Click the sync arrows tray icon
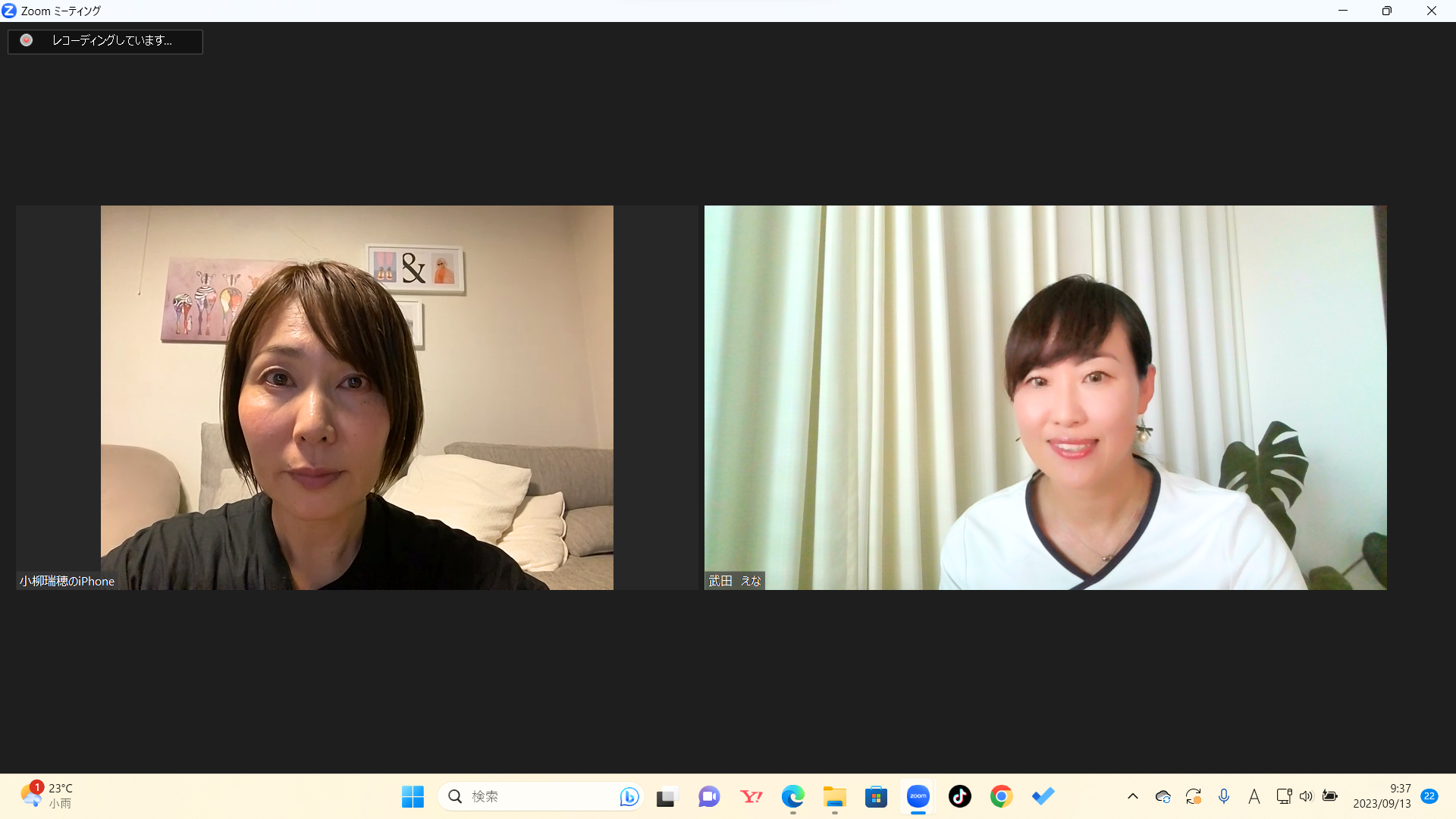 pyautogui.click(x=1194, y=796)
